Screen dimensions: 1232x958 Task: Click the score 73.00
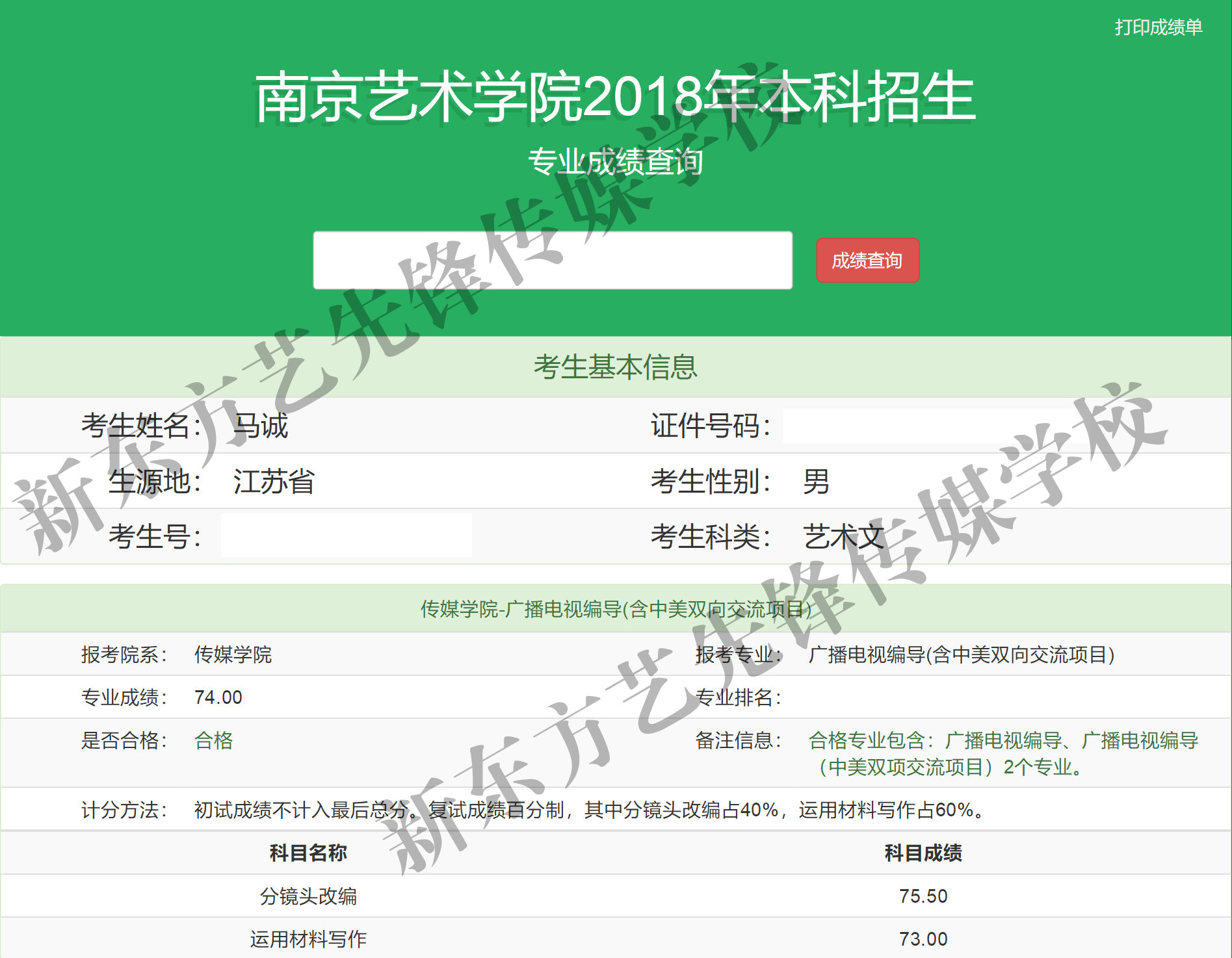923,939
